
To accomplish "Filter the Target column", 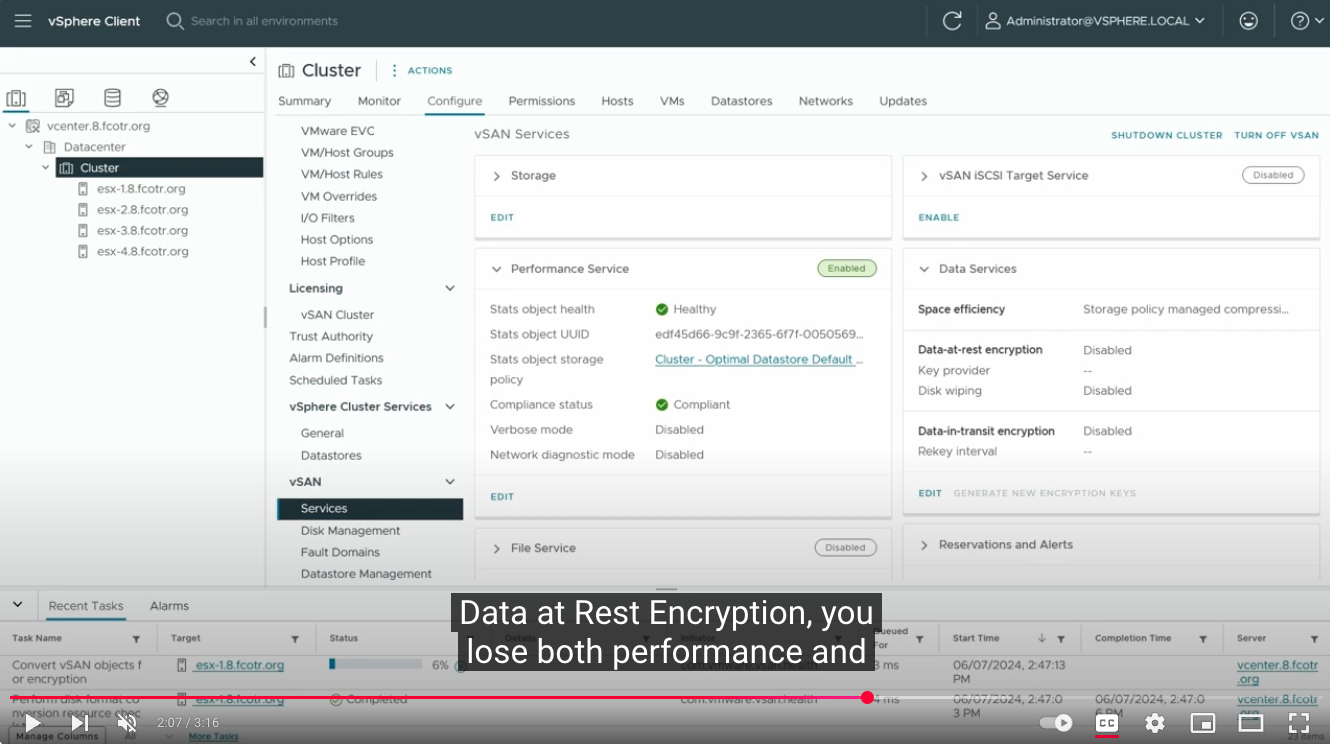I will 295,639.
